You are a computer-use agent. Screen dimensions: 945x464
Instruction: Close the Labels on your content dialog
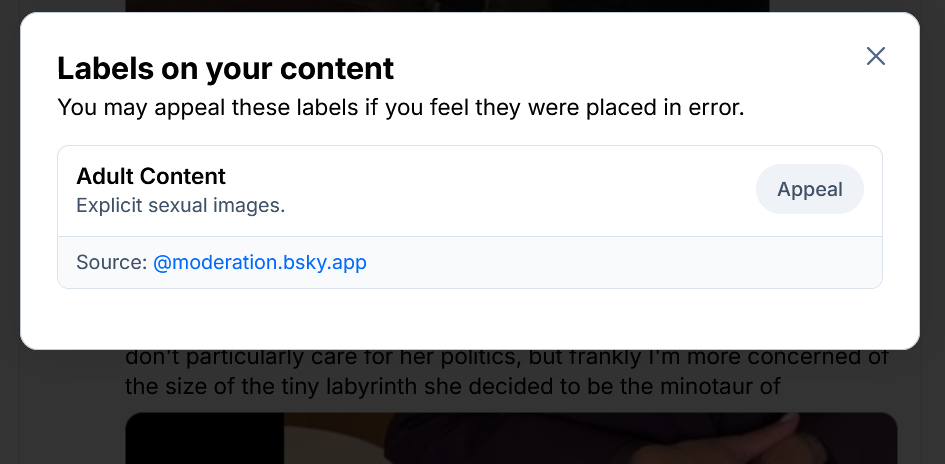[876, 56]
